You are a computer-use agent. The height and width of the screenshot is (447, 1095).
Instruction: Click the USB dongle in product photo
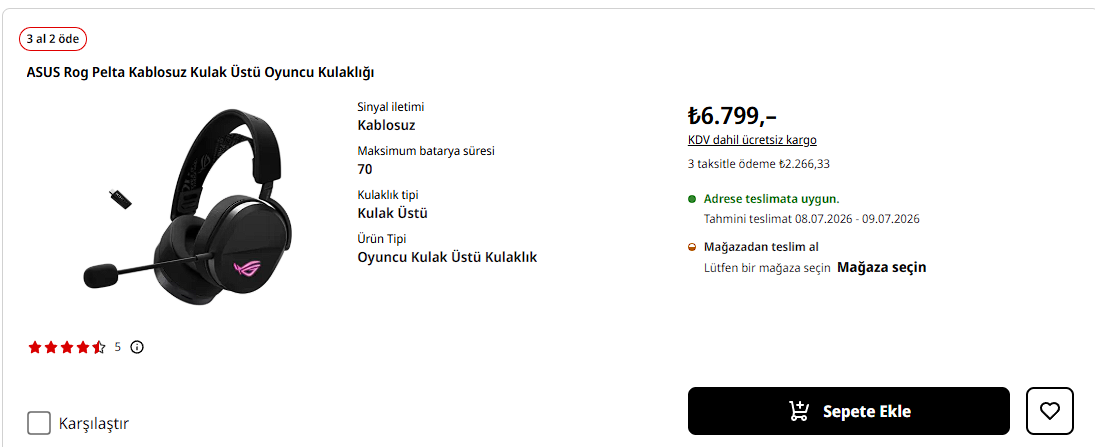pyautogui.click(x=119, y=198)
